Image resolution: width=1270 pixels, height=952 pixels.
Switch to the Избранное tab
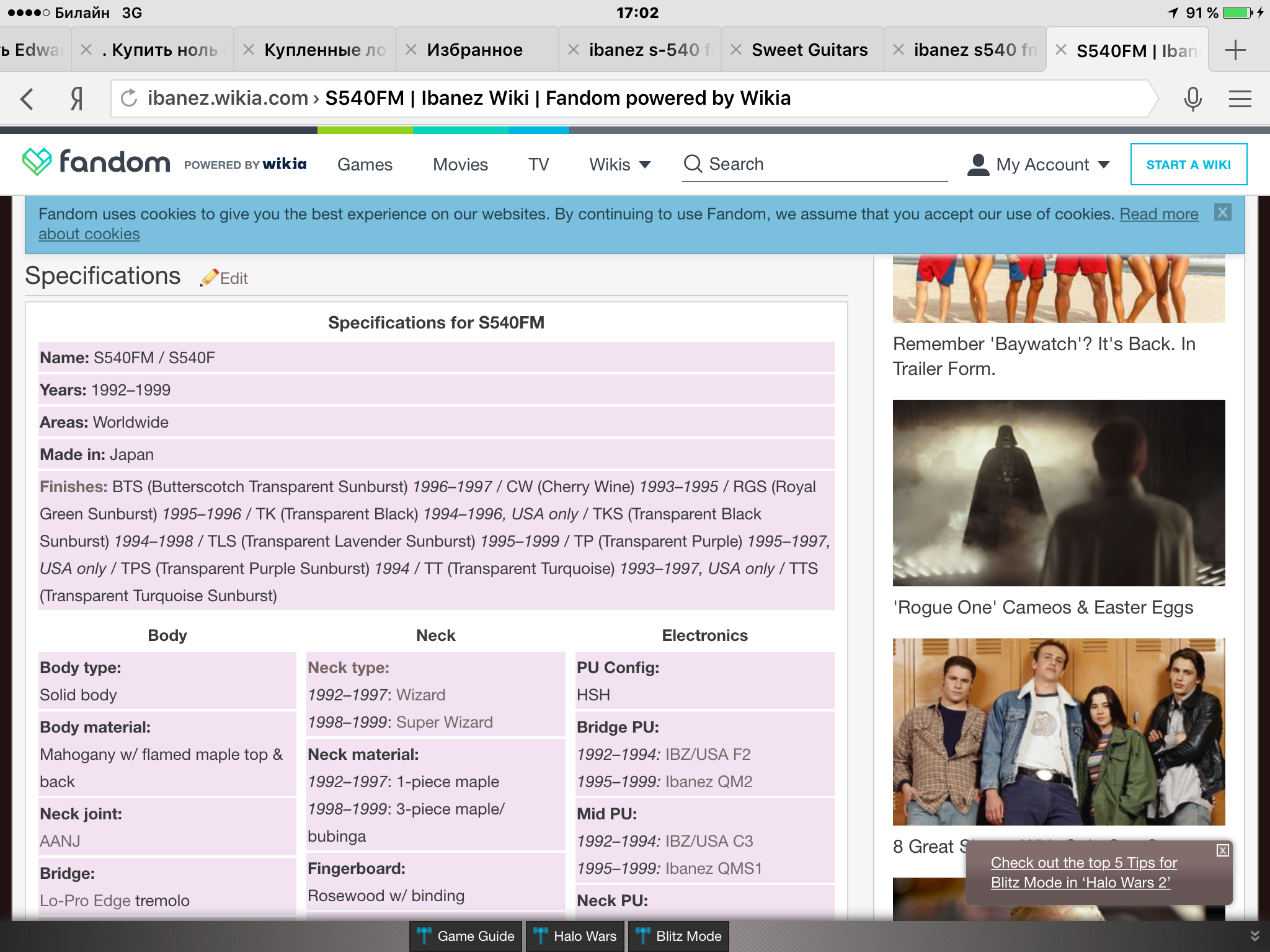click(474, 50)
